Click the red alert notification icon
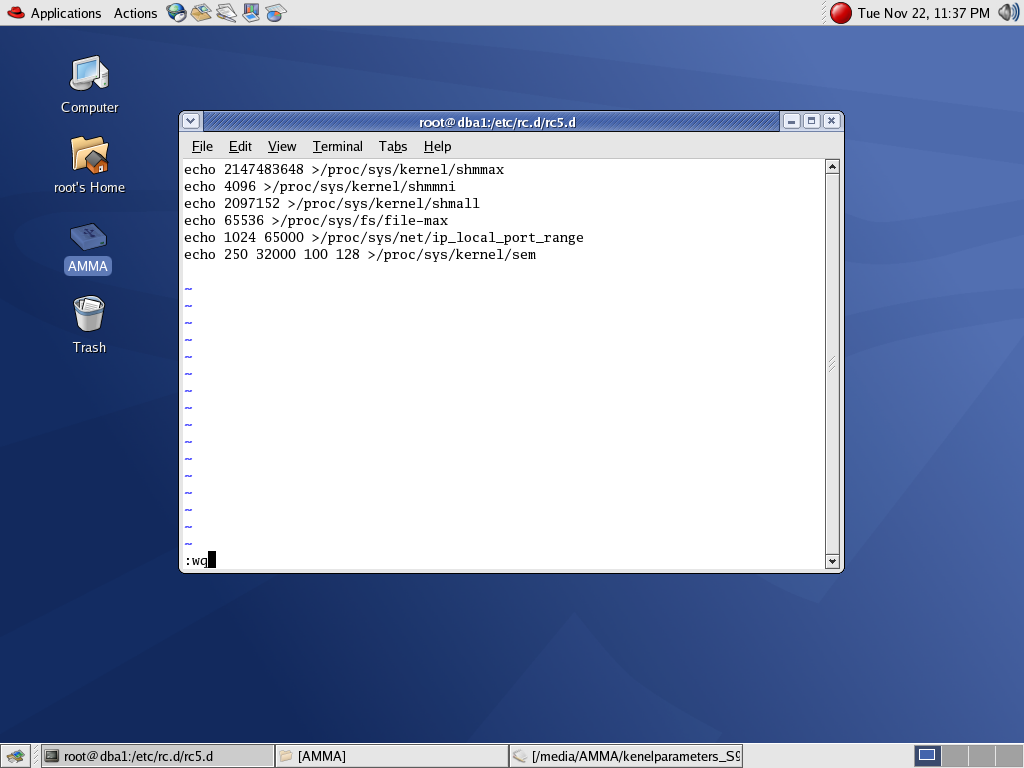 pos(840,13)
